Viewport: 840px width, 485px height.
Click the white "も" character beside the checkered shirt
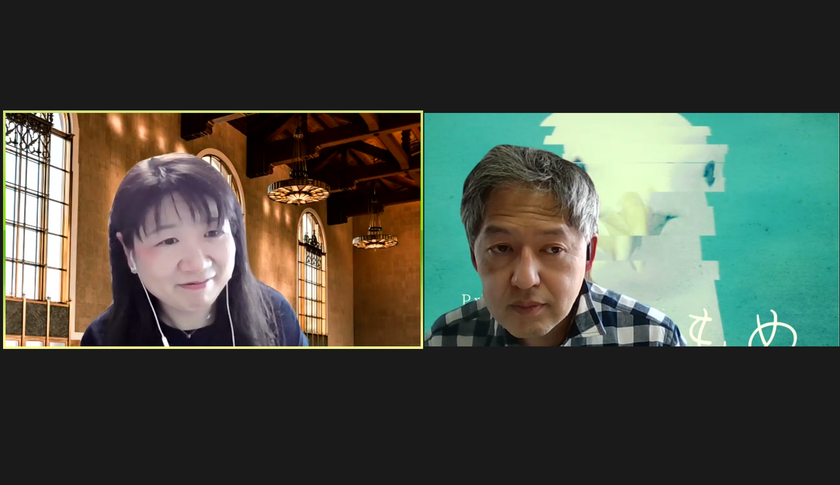(x=701, y=328)
